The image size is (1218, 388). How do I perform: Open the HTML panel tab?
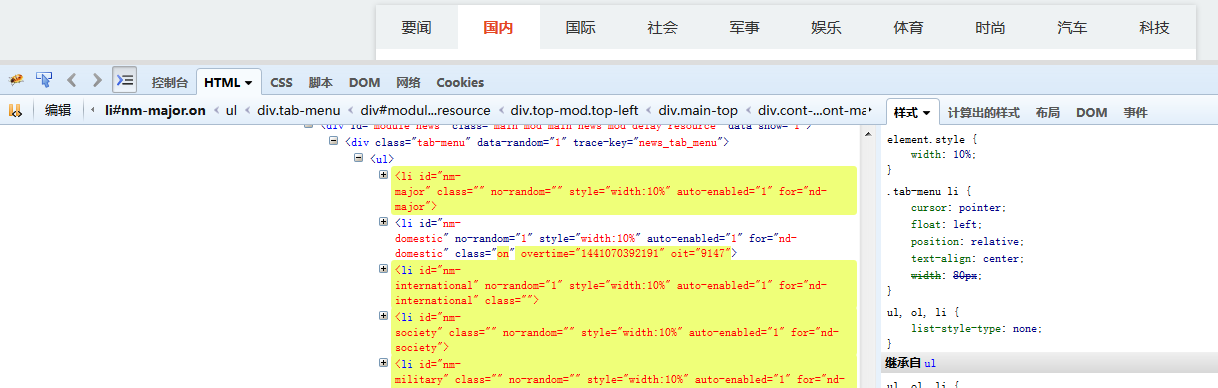[x=229, y=82]
